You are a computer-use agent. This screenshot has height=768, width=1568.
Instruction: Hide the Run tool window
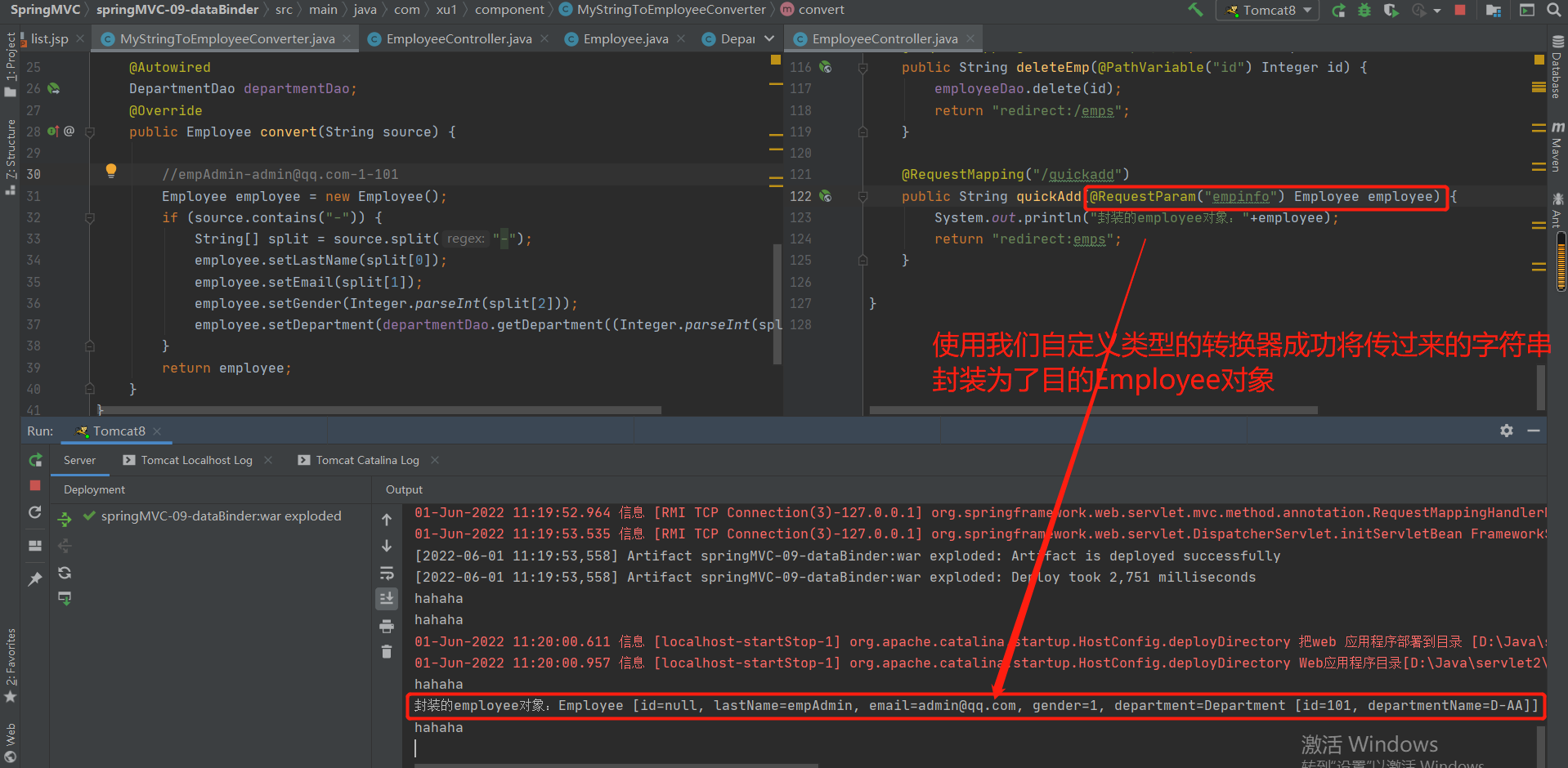[x=1534, y=431]
